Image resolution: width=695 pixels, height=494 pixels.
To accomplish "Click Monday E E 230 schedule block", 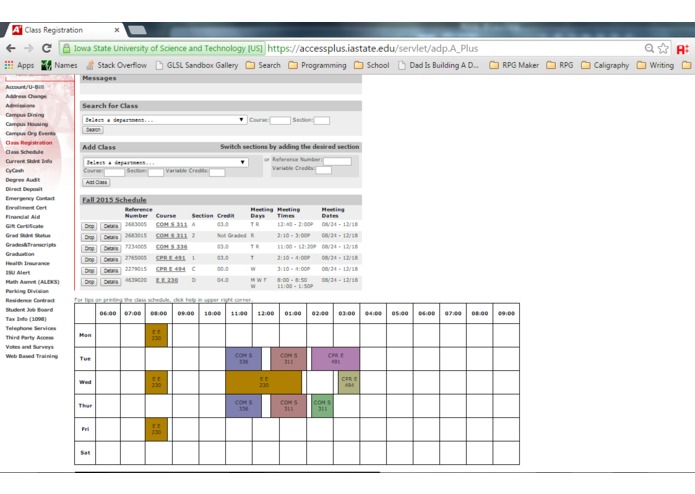I will click(156, 335).
